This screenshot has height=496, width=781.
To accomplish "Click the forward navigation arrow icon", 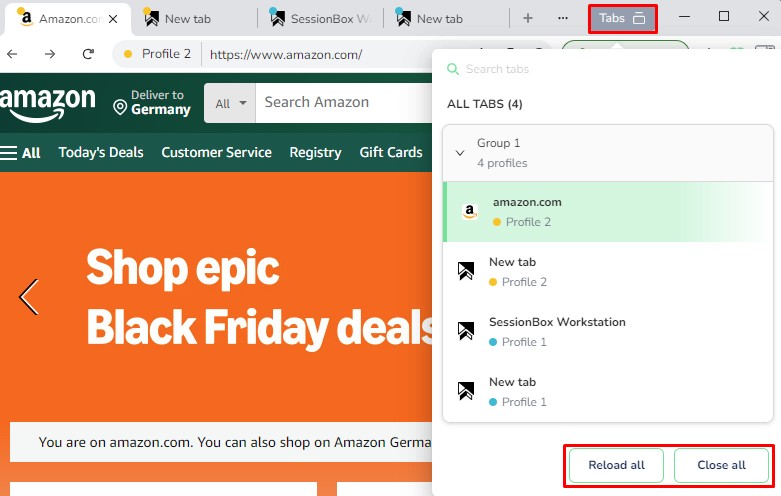I will coord(50,54).
